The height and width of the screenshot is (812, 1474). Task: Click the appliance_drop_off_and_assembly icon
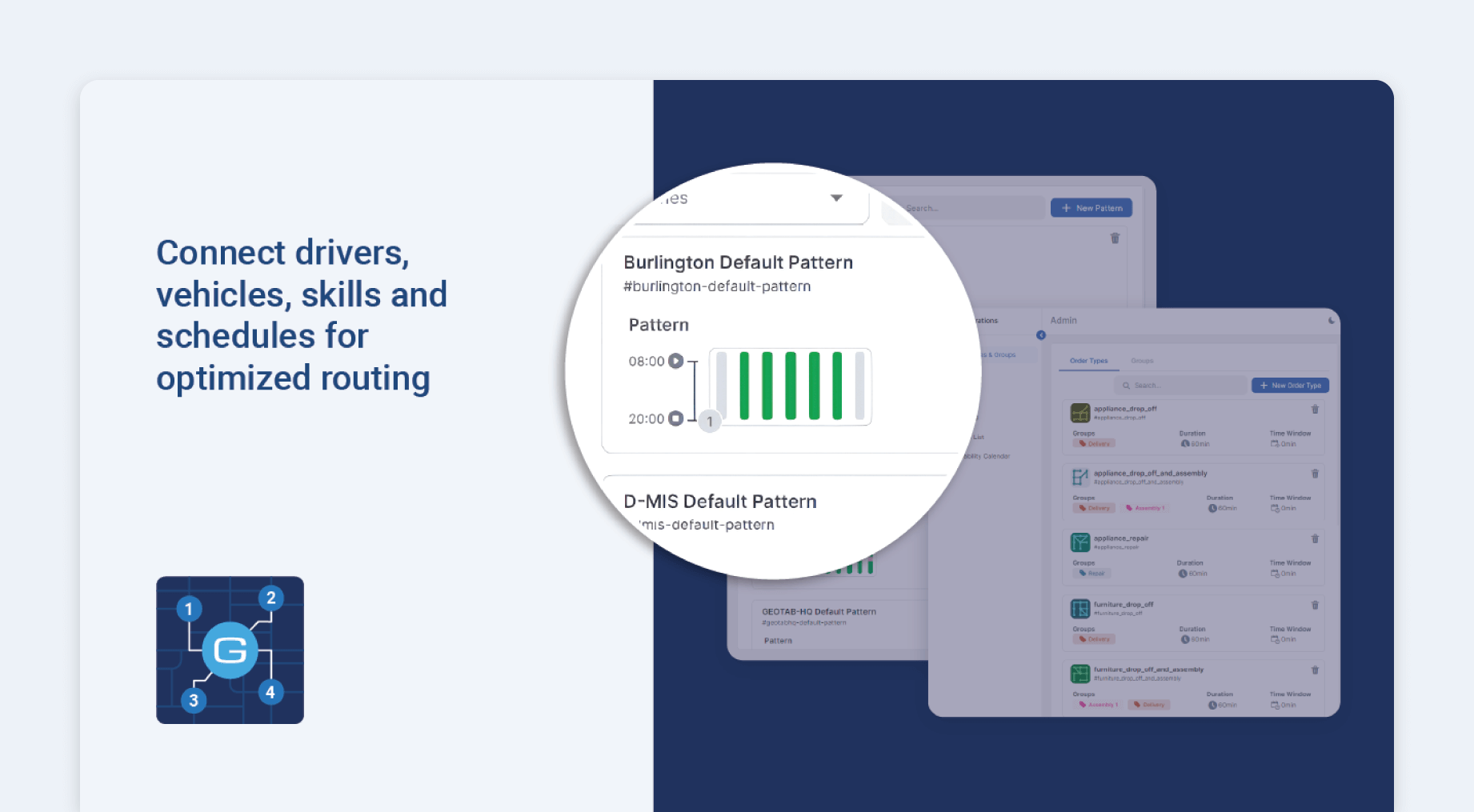1079,476
